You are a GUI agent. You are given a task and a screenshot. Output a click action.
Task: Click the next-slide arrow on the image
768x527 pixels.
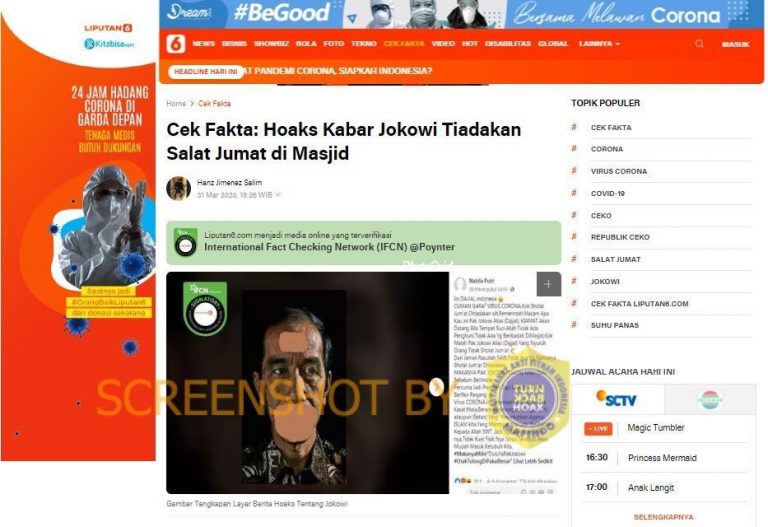pos(436,387)
